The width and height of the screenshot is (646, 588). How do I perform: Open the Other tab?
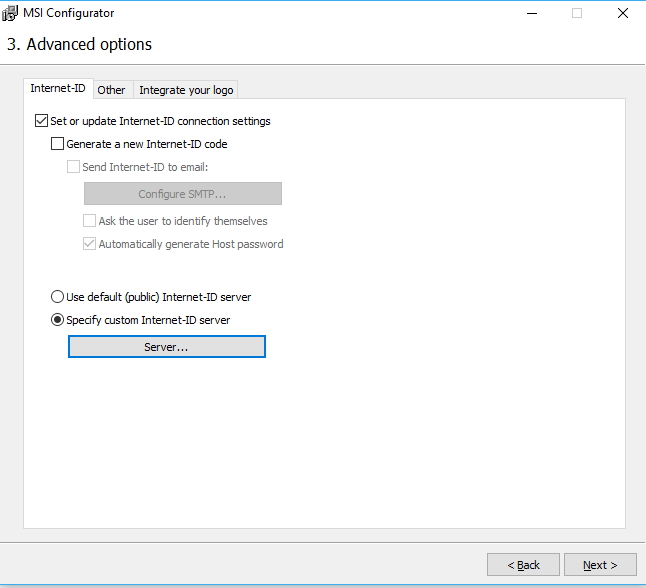pyautogui.click(x=111, y=90)
